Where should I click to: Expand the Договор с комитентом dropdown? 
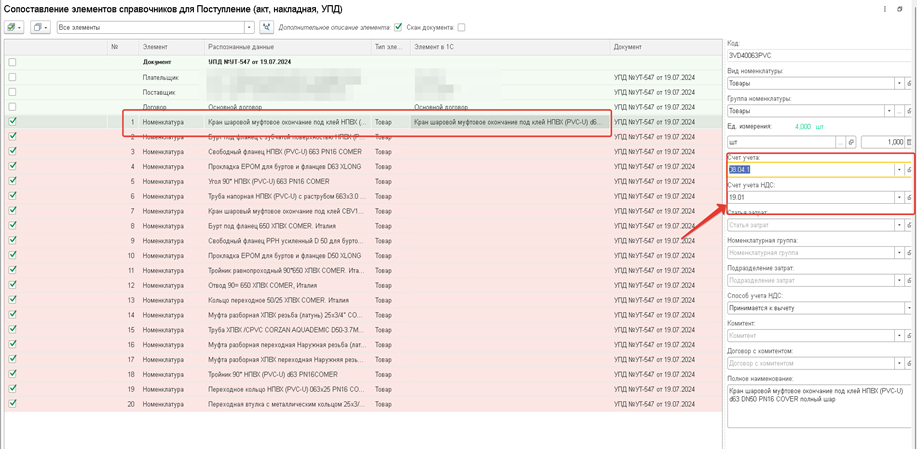[x=899, y=363]
